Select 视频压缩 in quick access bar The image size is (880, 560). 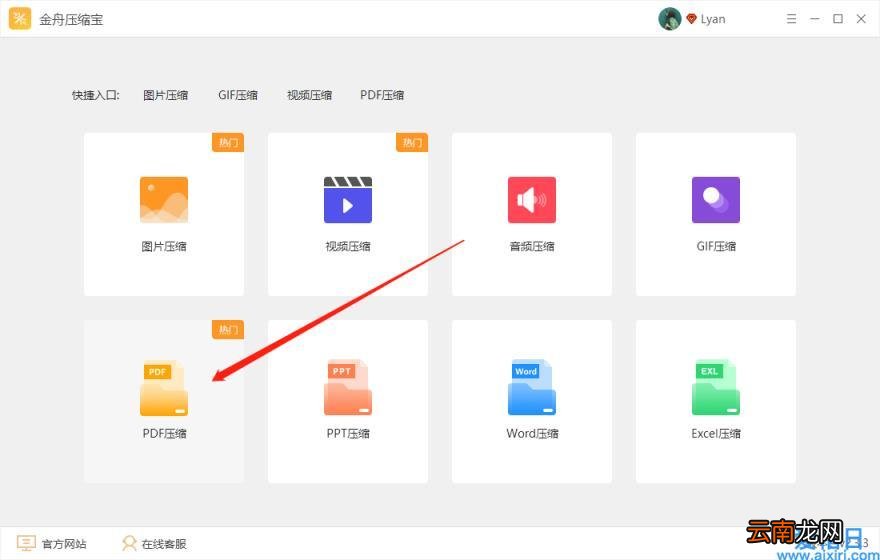pos(309,95)
